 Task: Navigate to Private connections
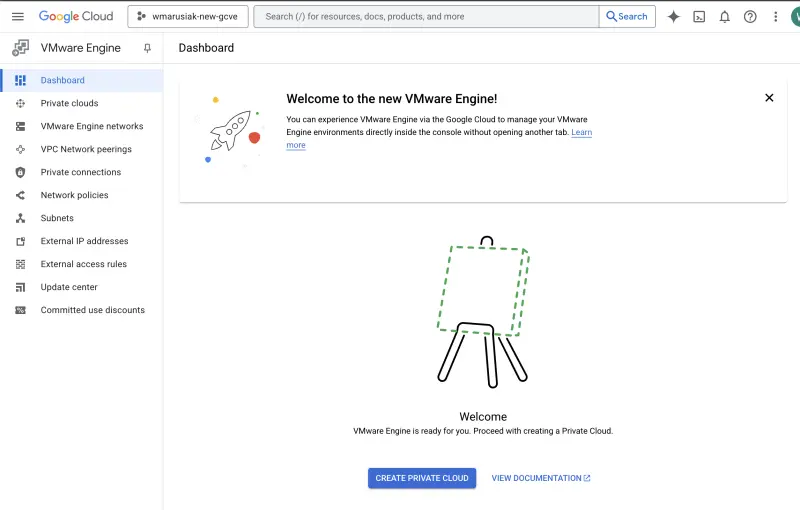[x=81, y=172]
